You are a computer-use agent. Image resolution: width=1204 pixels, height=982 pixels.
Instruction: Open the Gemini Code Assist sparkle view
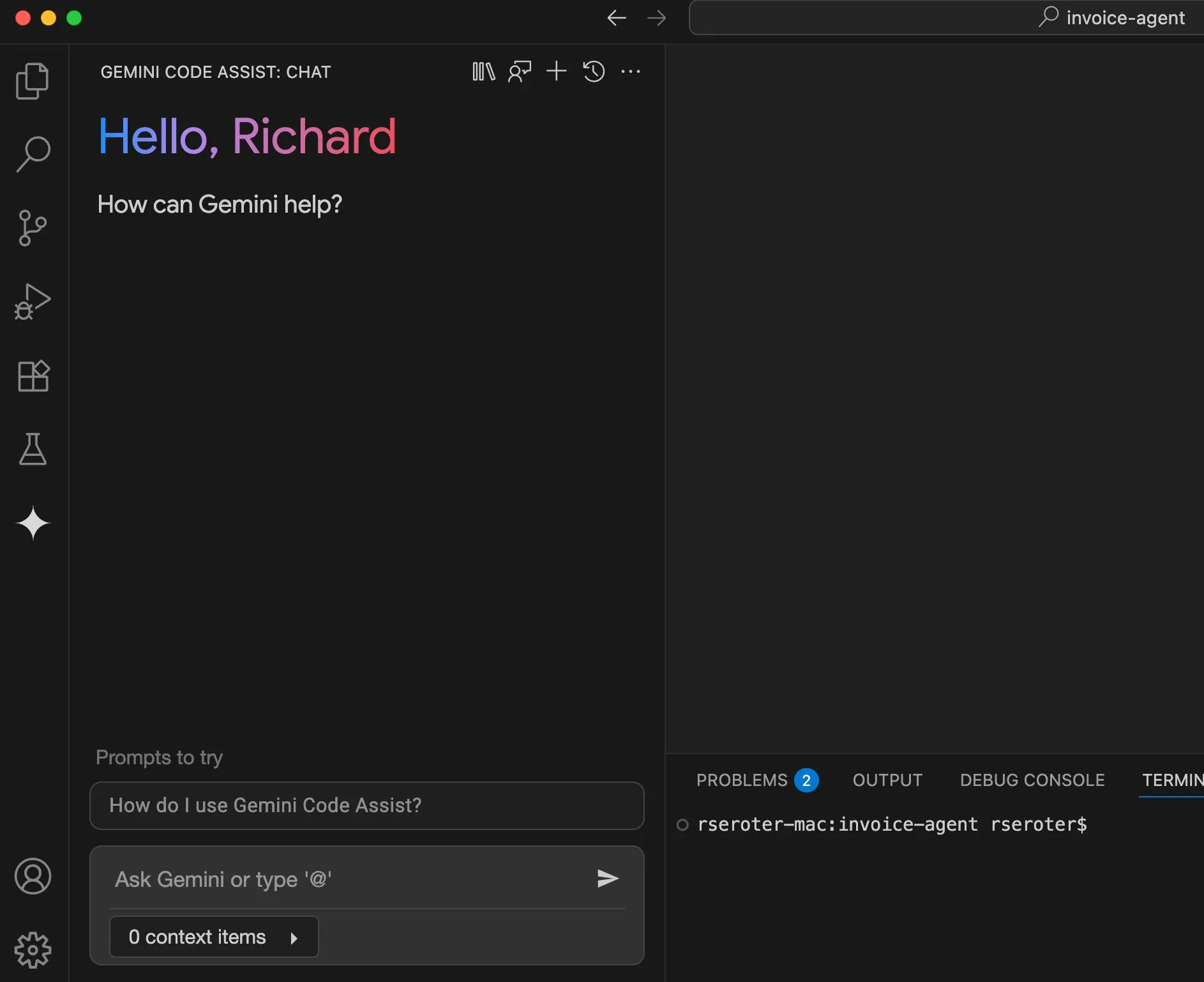click(x=33, y=523)
